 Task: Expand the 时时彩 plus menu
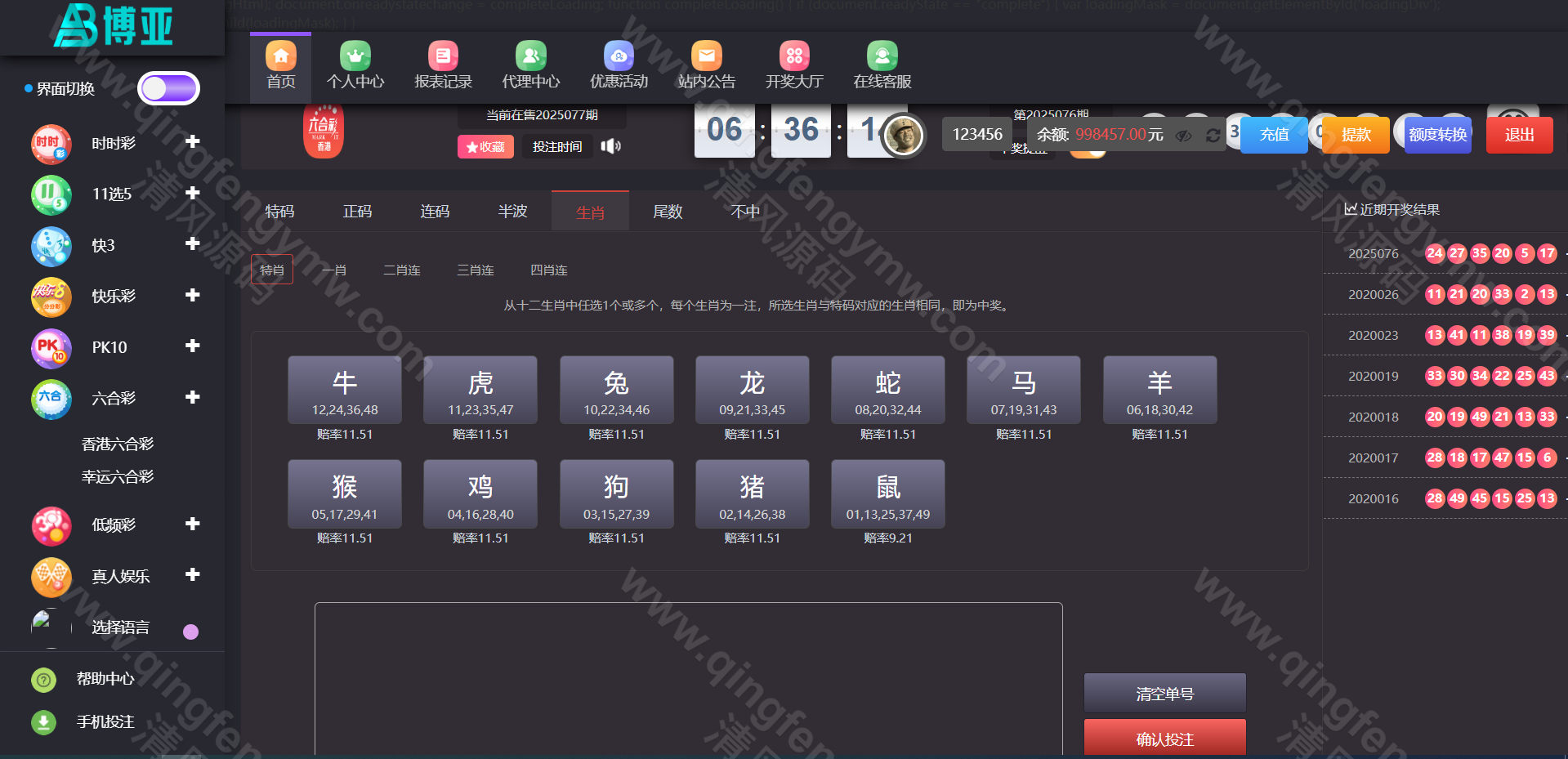click(192, 142)
